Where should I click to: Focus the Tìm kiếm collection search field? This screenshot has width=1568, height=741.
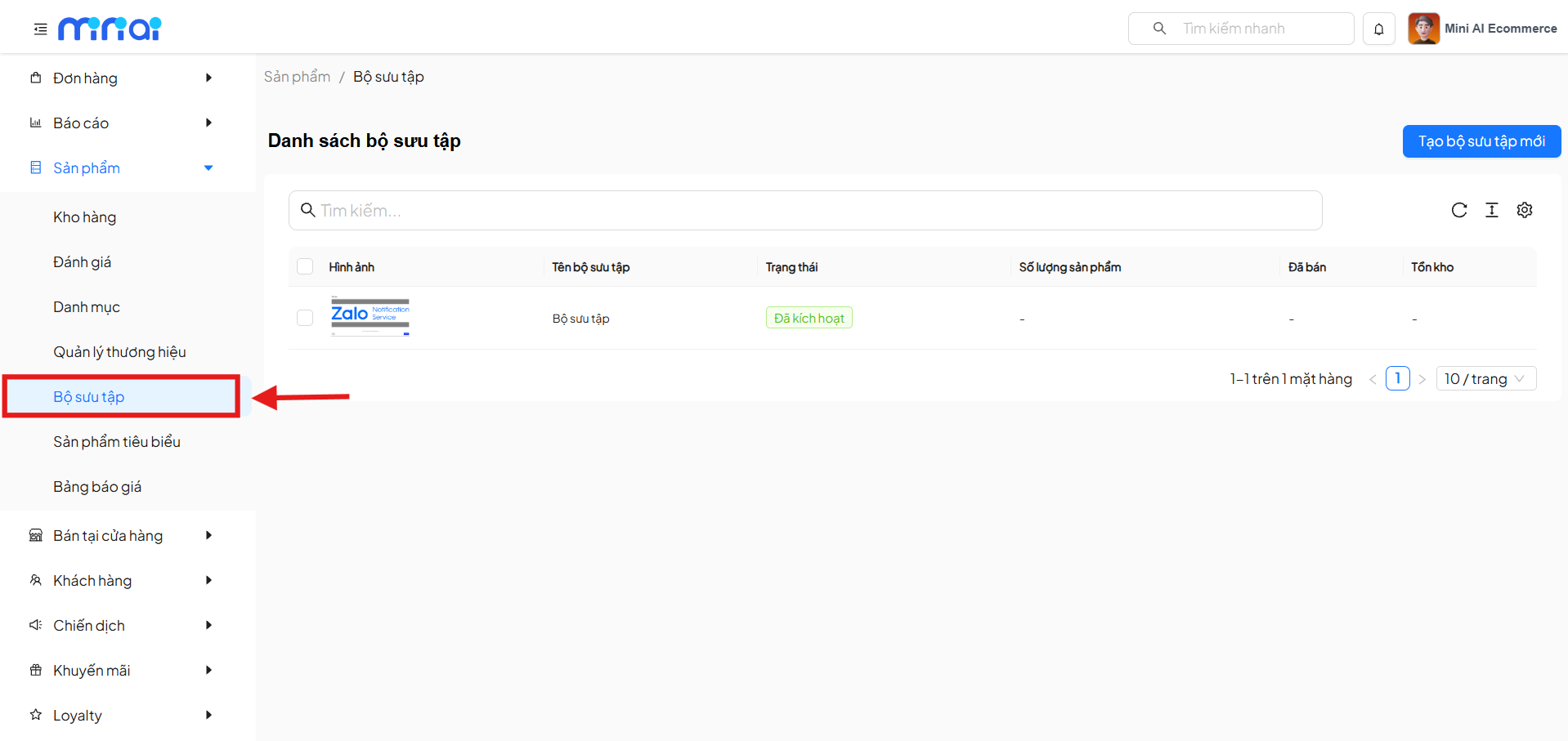805,211
